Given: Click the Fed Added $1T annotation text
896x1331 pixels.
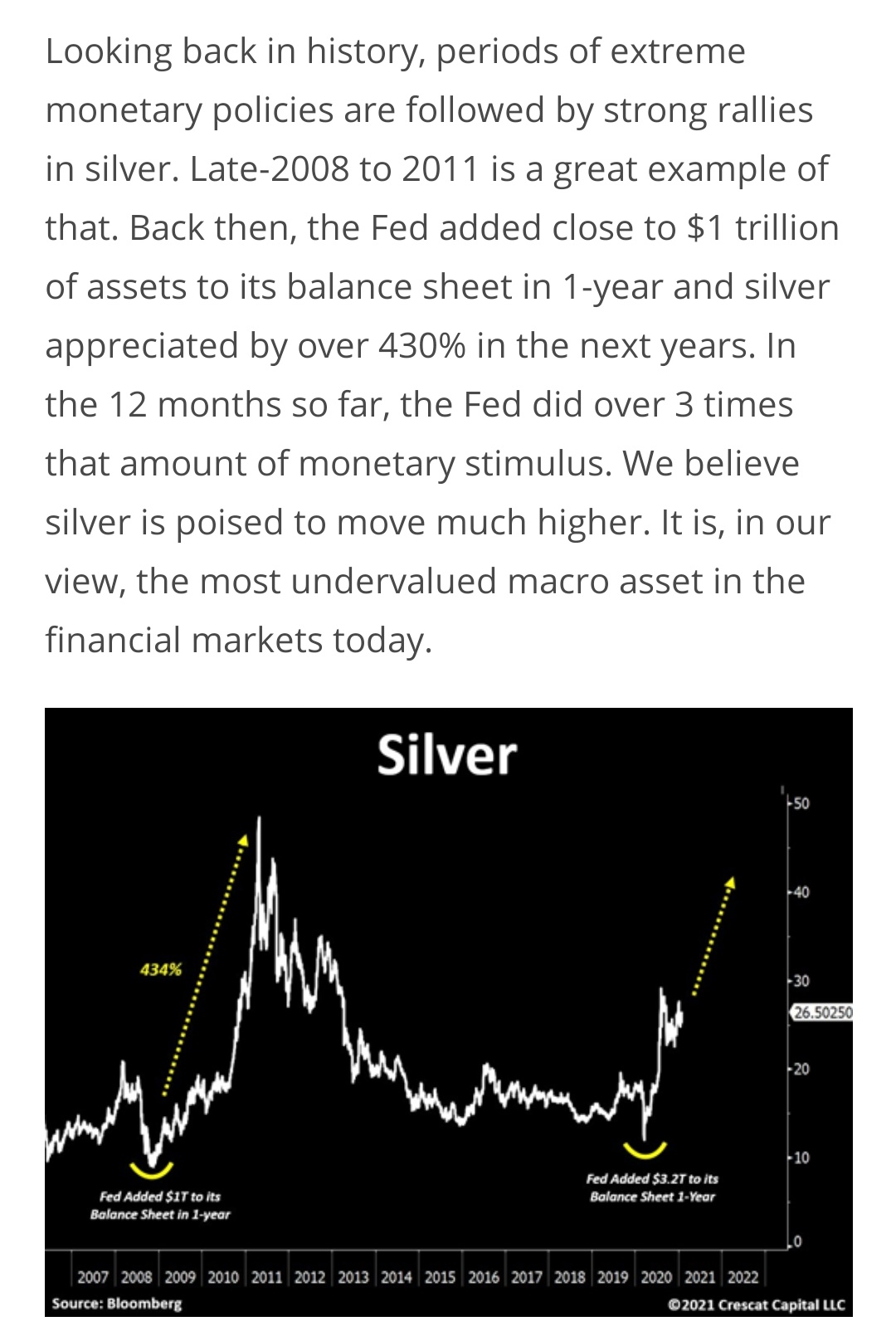Looking at the screenshot, I should click(x=160, y=1205).
